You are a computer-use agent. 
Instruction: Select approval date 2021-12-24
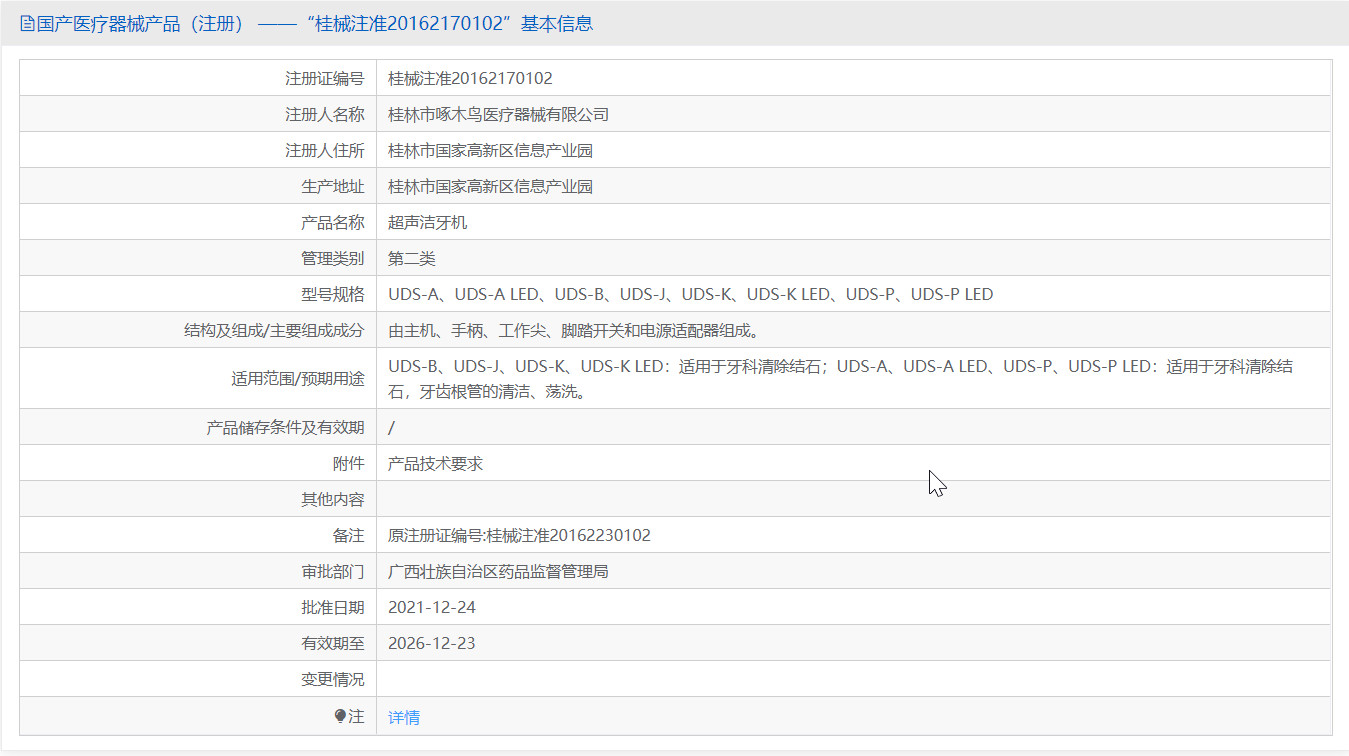tap(432, 607)
